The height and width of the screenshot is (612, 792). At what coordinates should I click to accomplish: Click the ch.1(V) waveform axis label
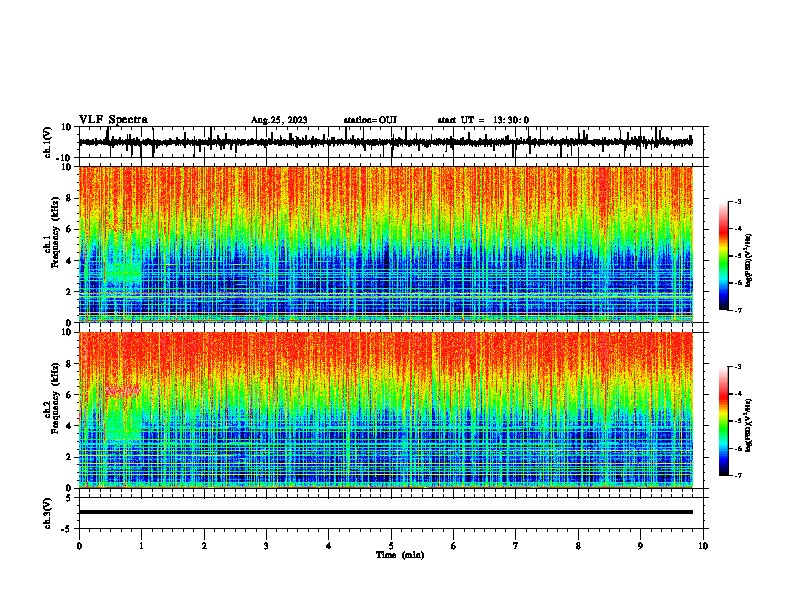[x=48, y=142]
